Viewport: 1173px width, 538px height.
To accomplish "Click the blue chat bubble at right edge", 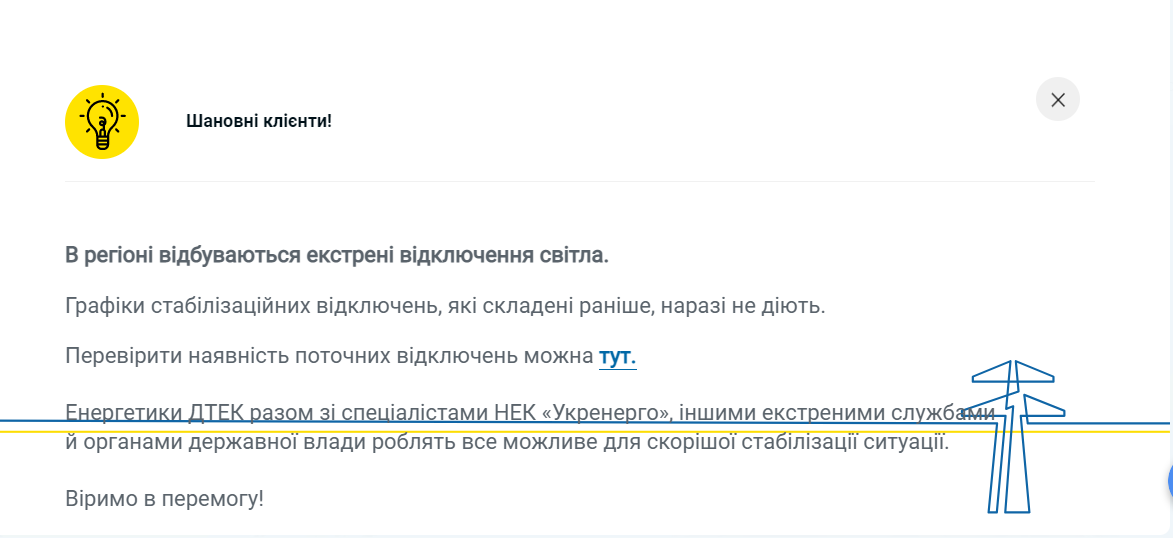I will coord(1169,482).
